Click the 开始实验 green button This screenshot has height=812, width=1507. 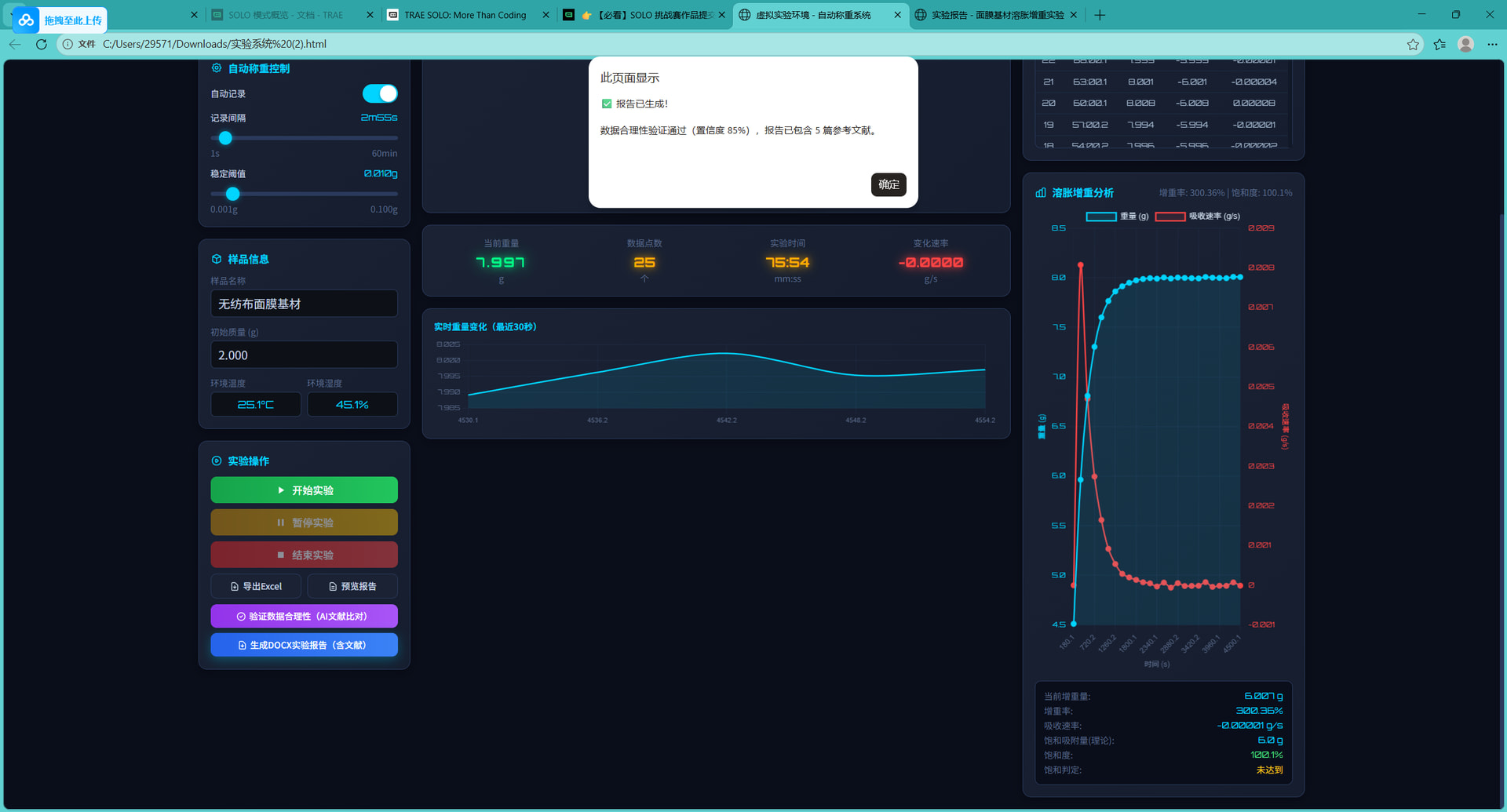click(x=304, y=490)
